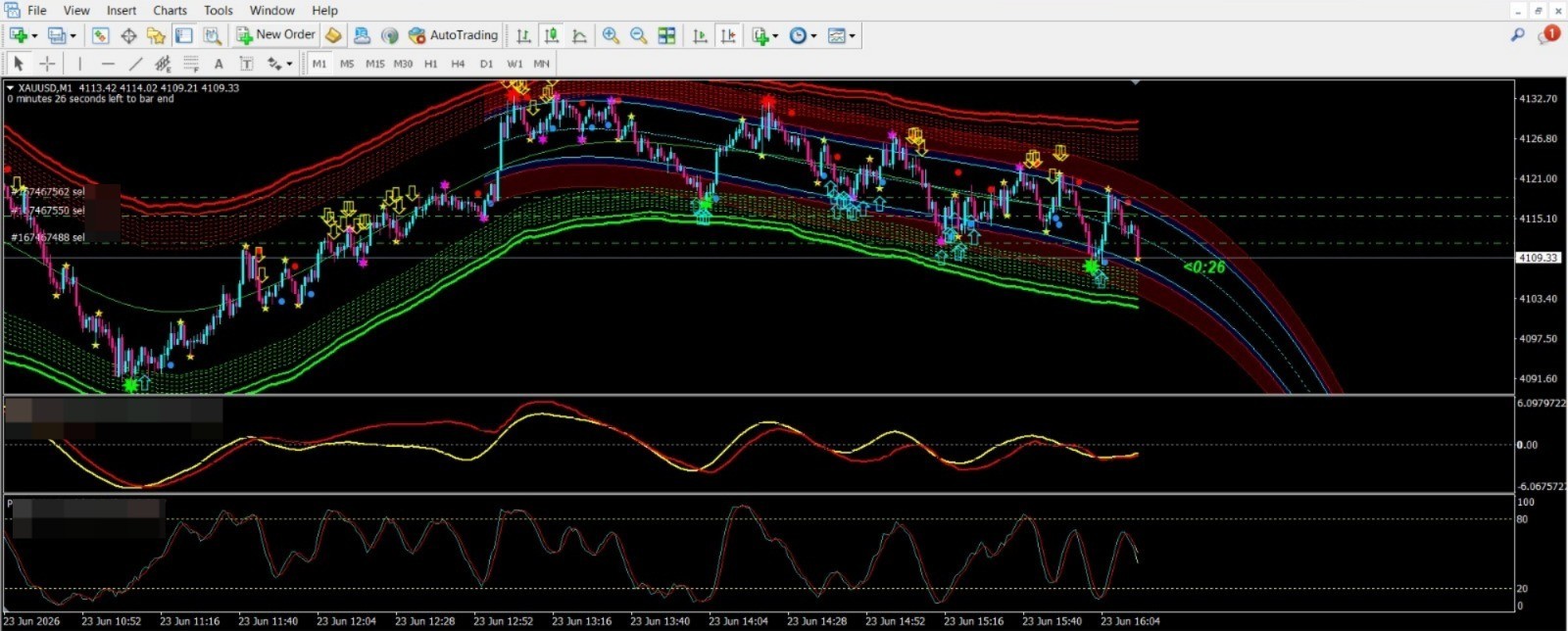Select the horizontal line tool

pos(108,64)
